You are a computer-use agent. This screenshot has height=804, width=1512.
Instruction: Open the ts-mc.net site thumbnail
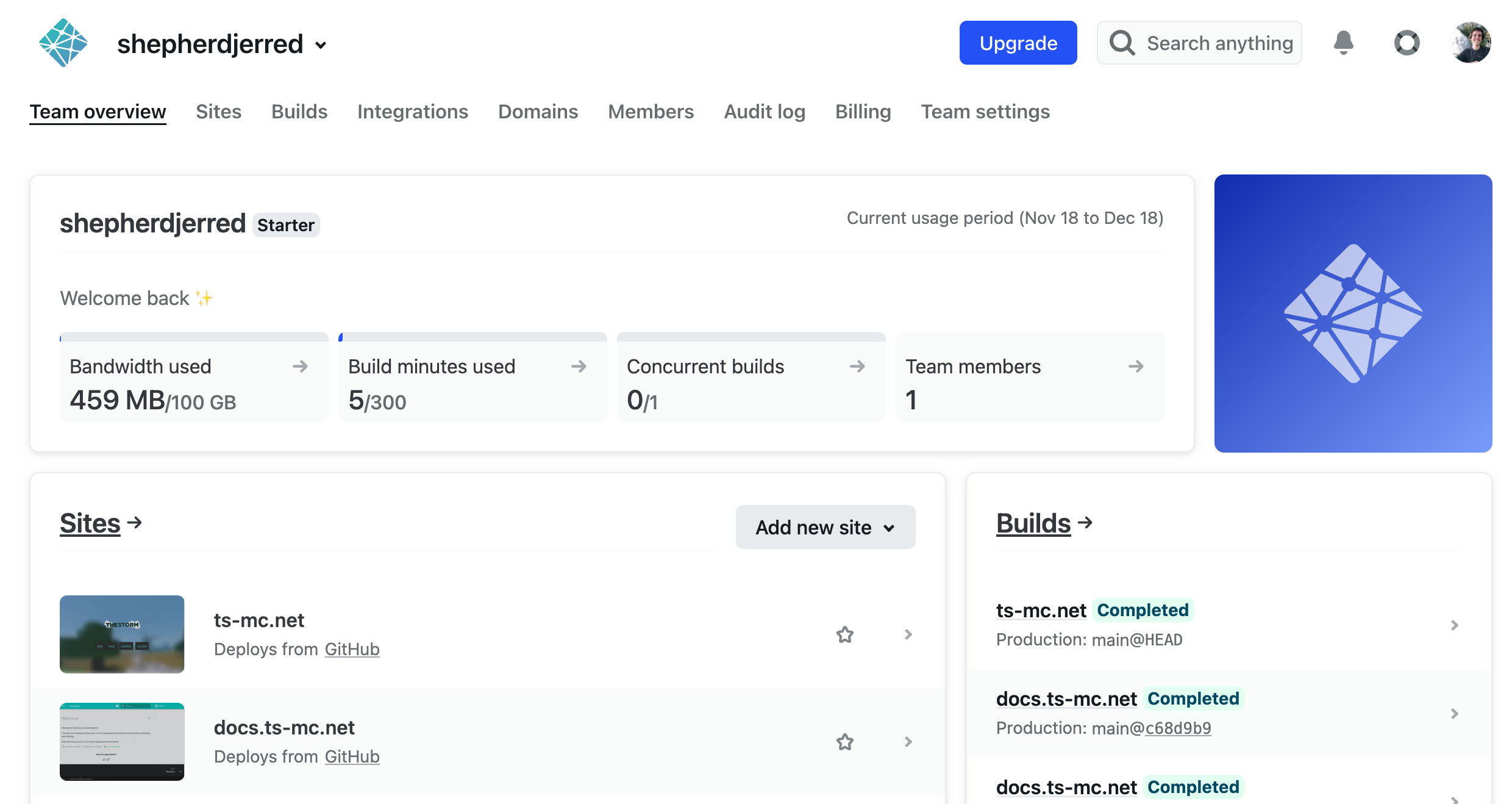coord(122,634)
